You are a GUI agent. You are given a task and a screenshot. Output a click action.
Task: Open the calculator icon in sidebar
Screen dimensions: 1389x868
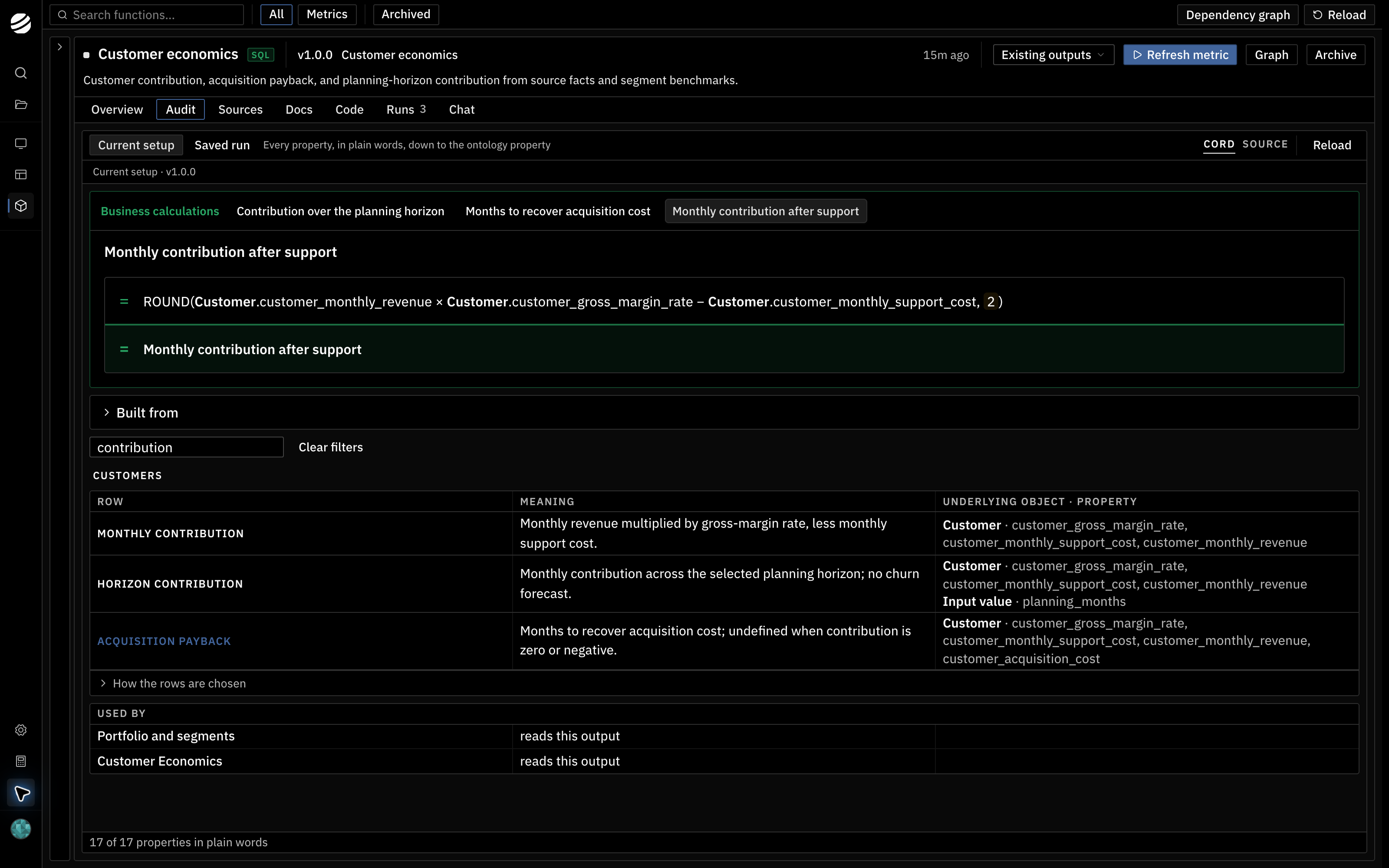(x=21, y=761)
